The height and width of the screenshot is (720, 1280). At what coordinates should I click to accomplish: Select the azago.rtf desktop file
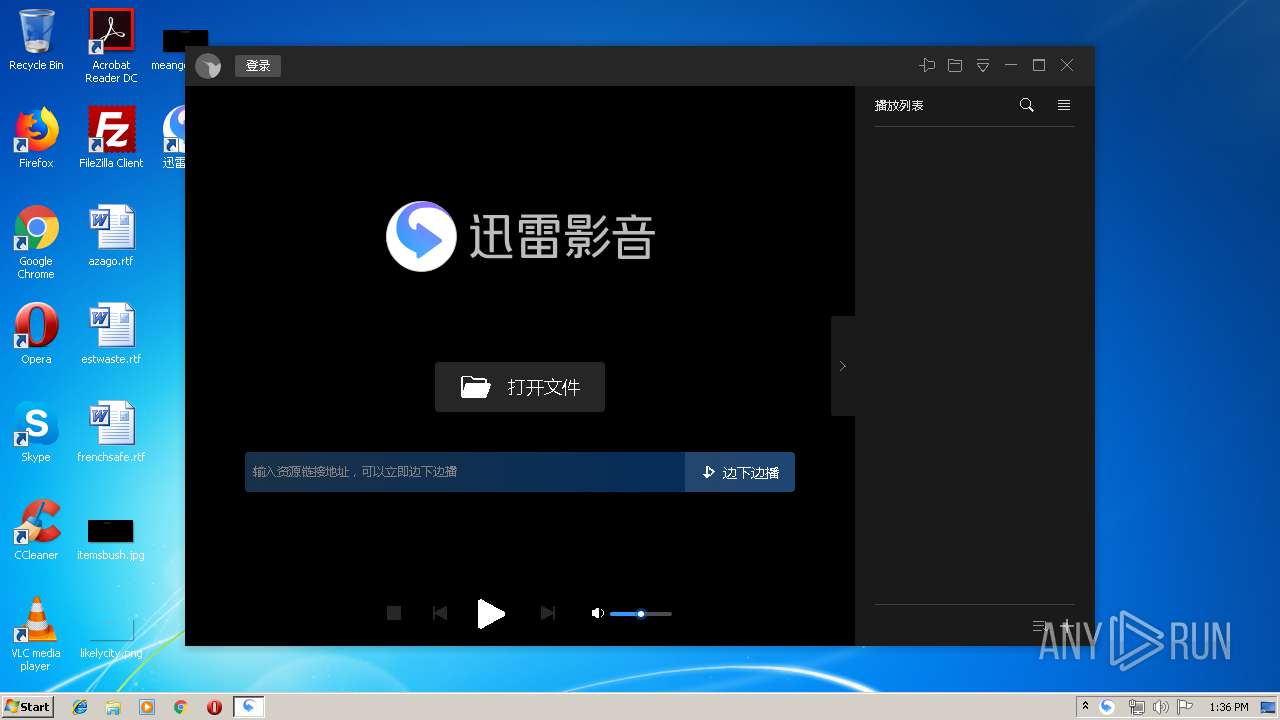point(111,237)
